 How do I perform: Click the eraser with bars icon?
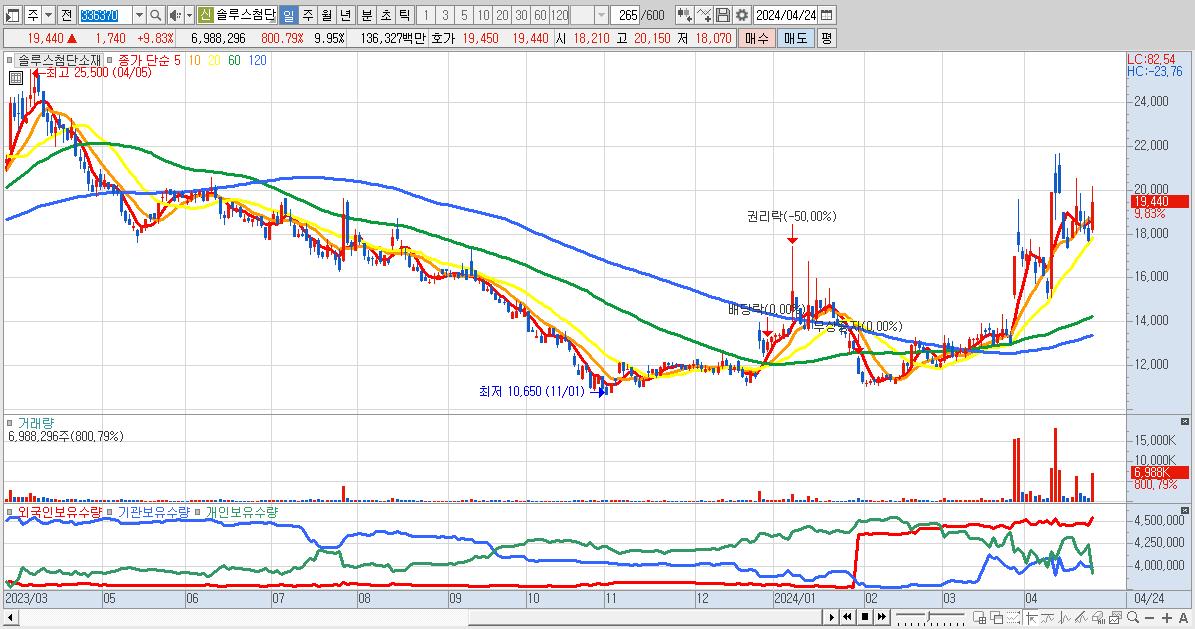(x=1098, y=618)
